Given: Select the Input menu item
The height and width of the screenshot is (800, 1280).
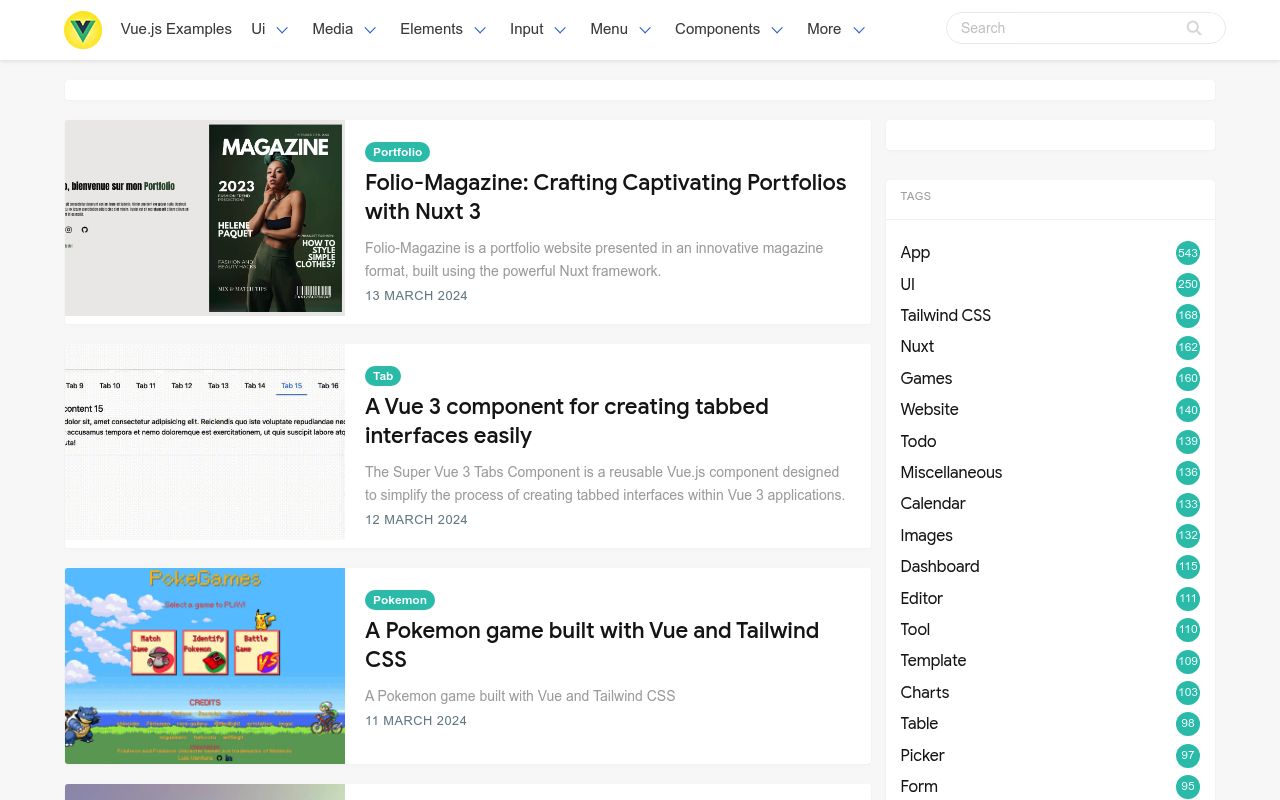Looking at the screenshot, I should [538, 29].
